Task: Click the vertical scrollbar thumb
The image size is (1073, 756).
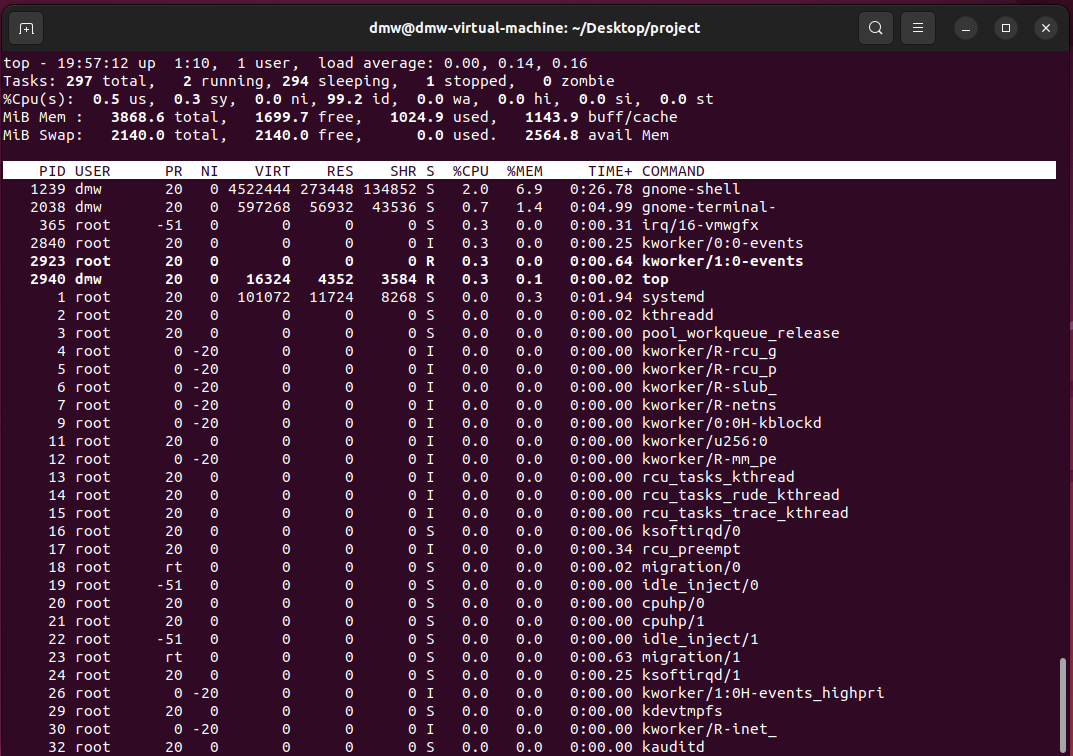Action: tap(1064, 705)
